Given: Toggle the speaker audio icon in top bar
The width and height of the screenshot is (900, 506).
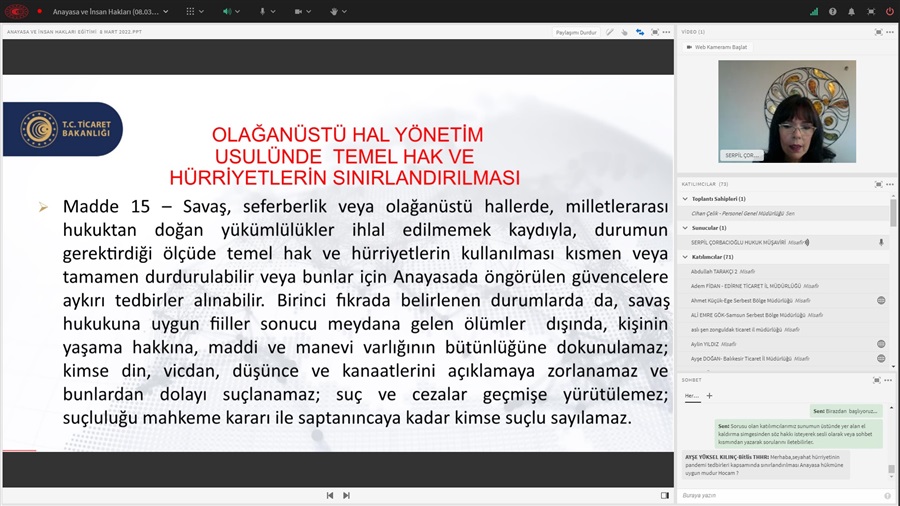Looking at the screenshot, I should [226, 11].
